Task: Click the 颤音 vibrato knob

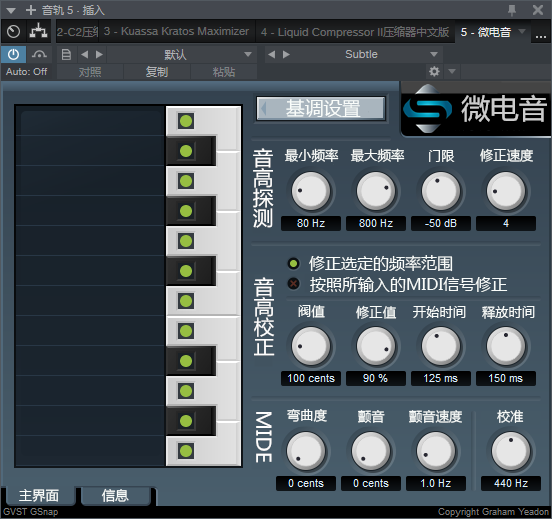Action: [x=371, y=451]
